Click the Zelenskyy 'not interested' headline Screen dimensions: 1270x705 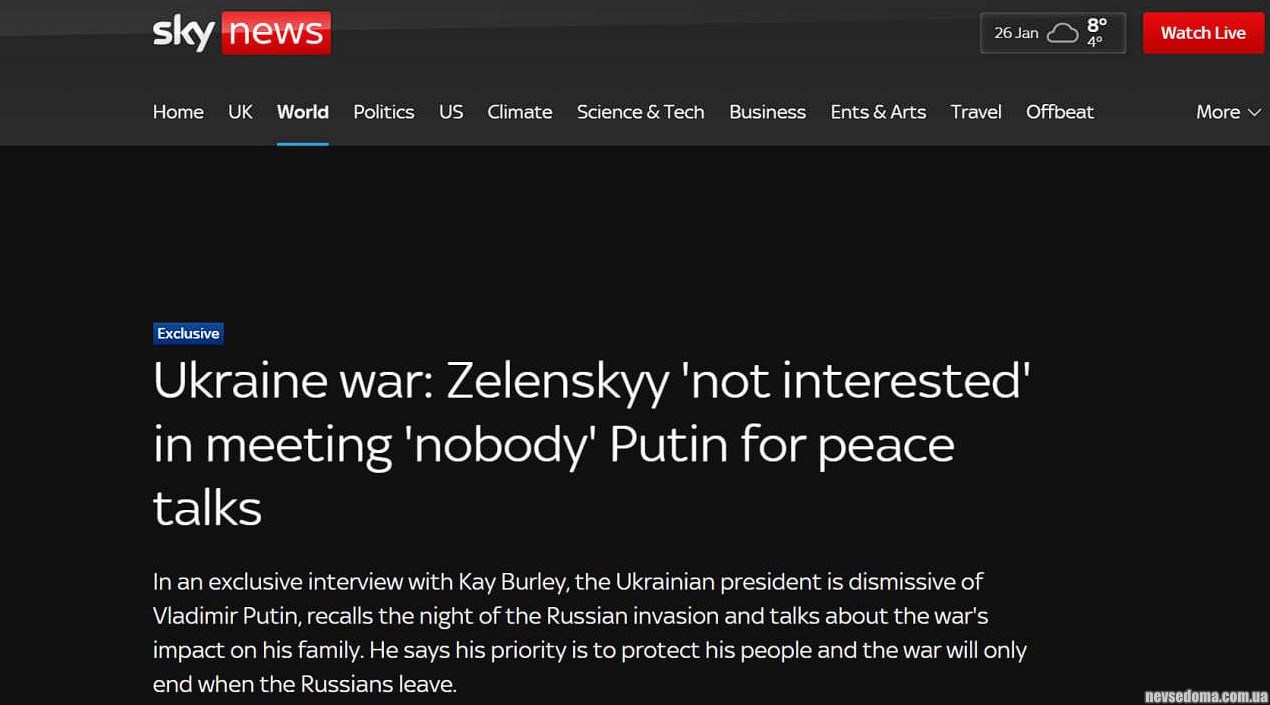point(590,443)
